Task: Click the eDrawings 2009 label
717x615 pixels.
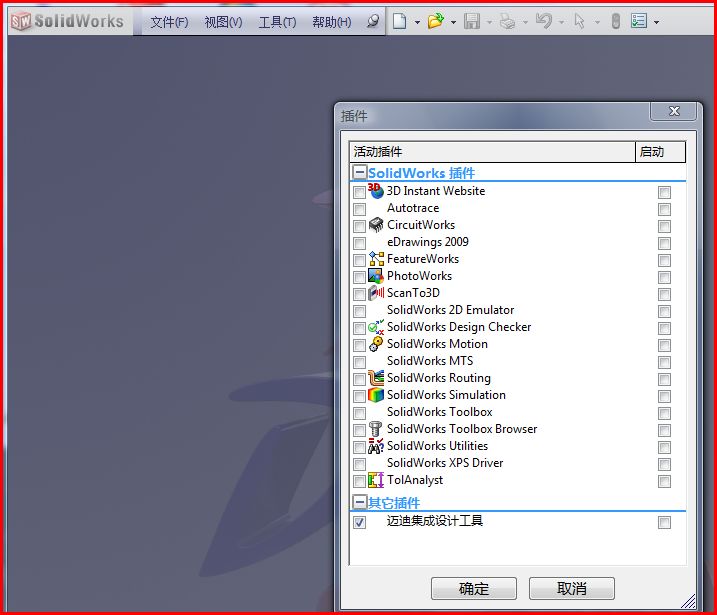Action: pyautogui.click(x=428, y=242)
